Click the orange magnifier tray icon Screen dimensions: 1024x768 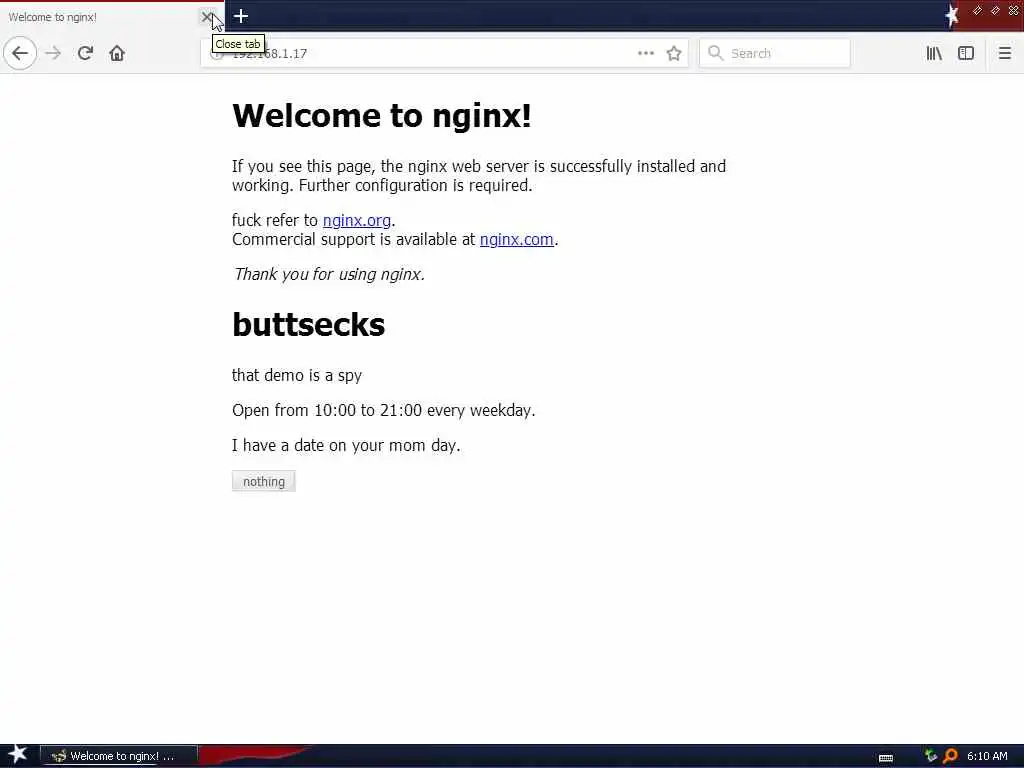click(950, 756)
